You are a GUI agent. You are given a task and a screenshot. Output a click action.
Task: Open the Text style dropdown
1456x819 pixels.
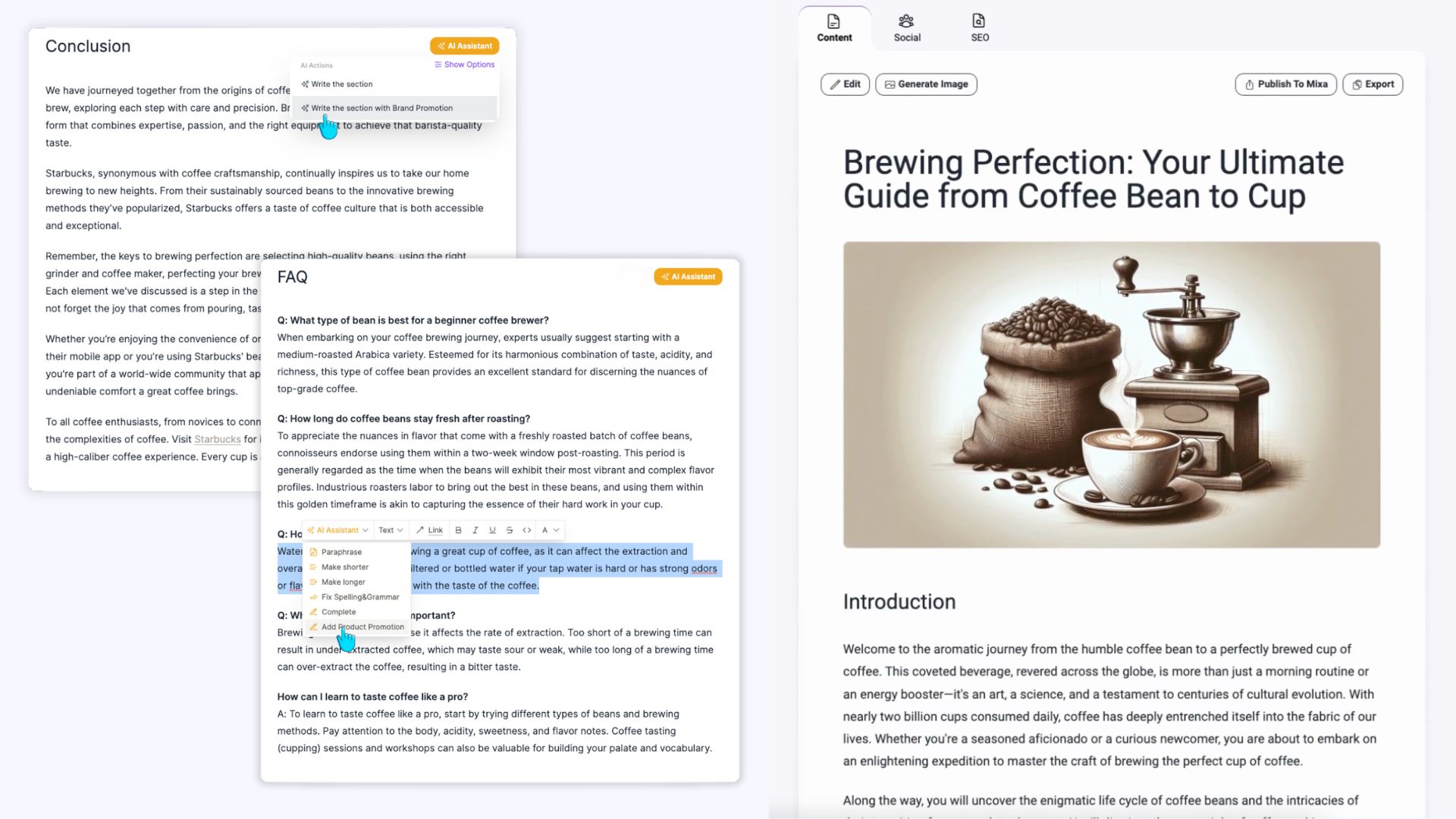point(391,530)
